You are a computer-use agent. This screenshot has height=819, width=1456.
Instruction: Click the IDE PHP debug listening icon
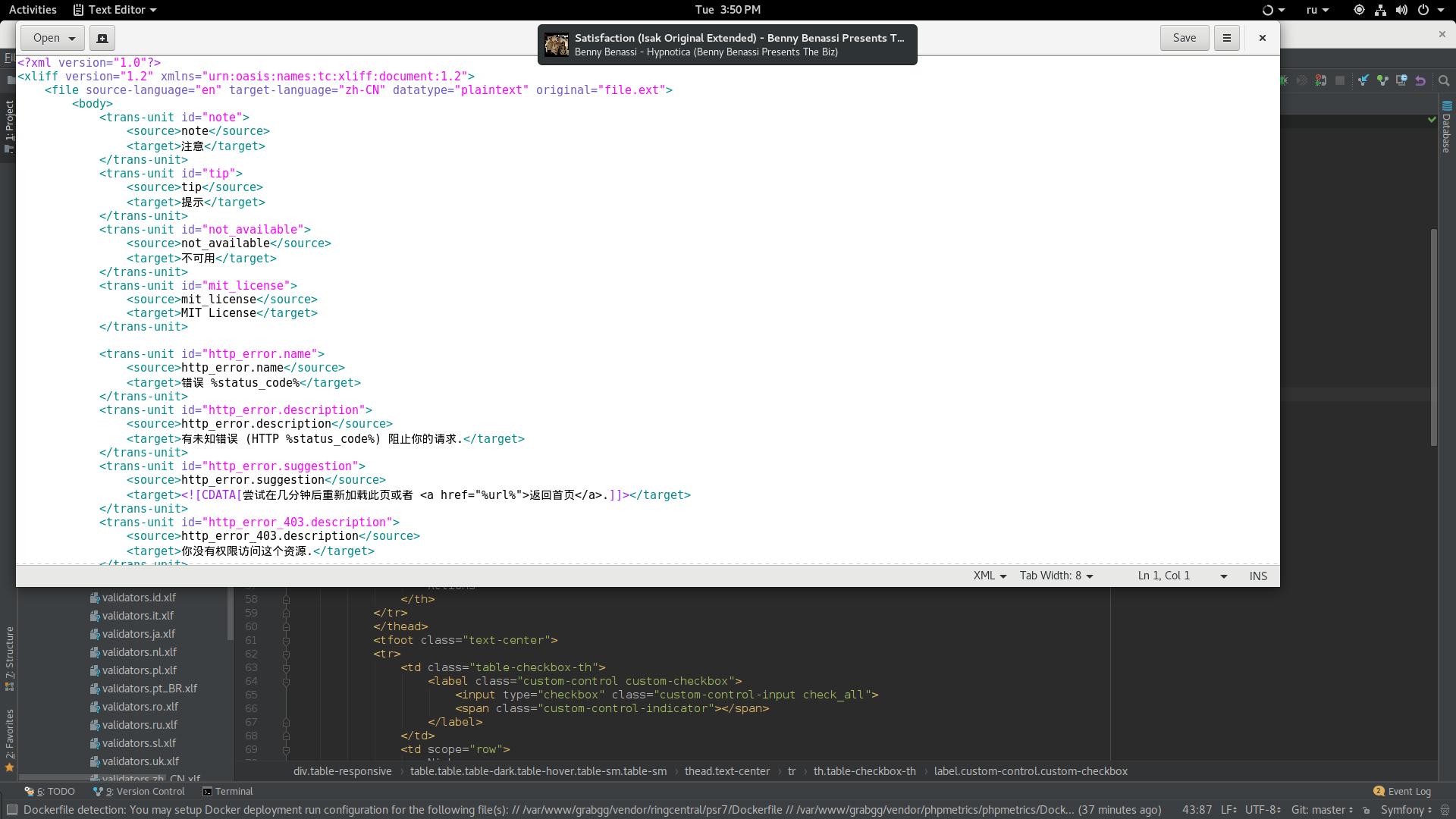[1321, 80]
